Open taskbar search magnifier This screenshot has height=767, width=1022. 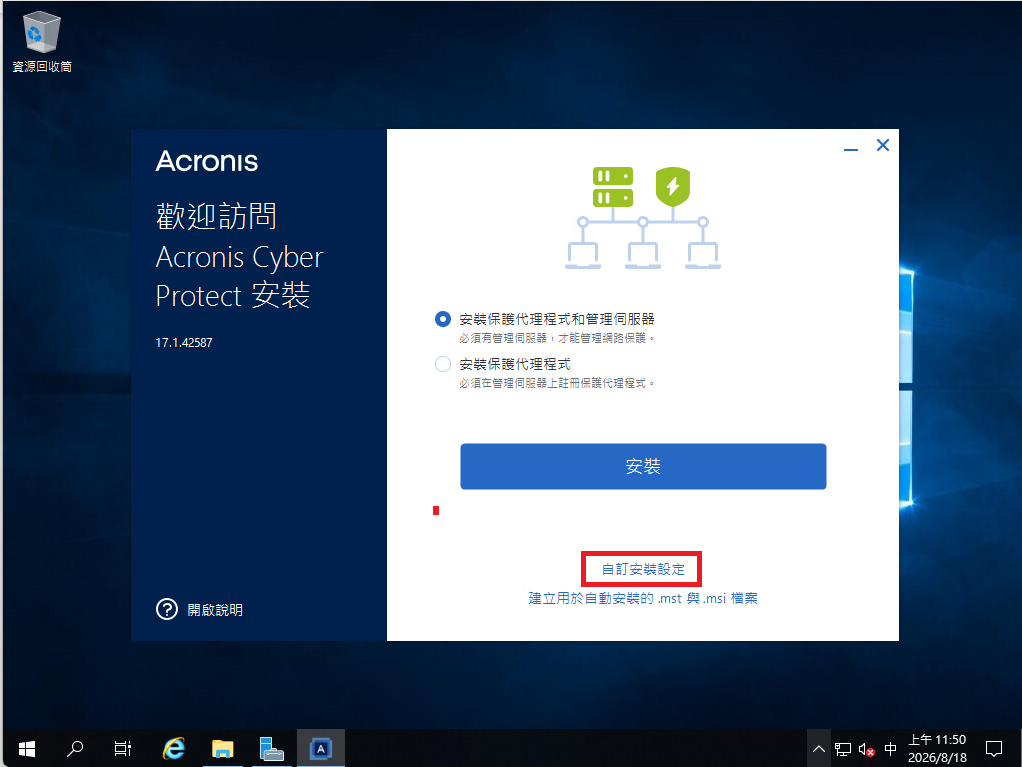coord(75,749)
